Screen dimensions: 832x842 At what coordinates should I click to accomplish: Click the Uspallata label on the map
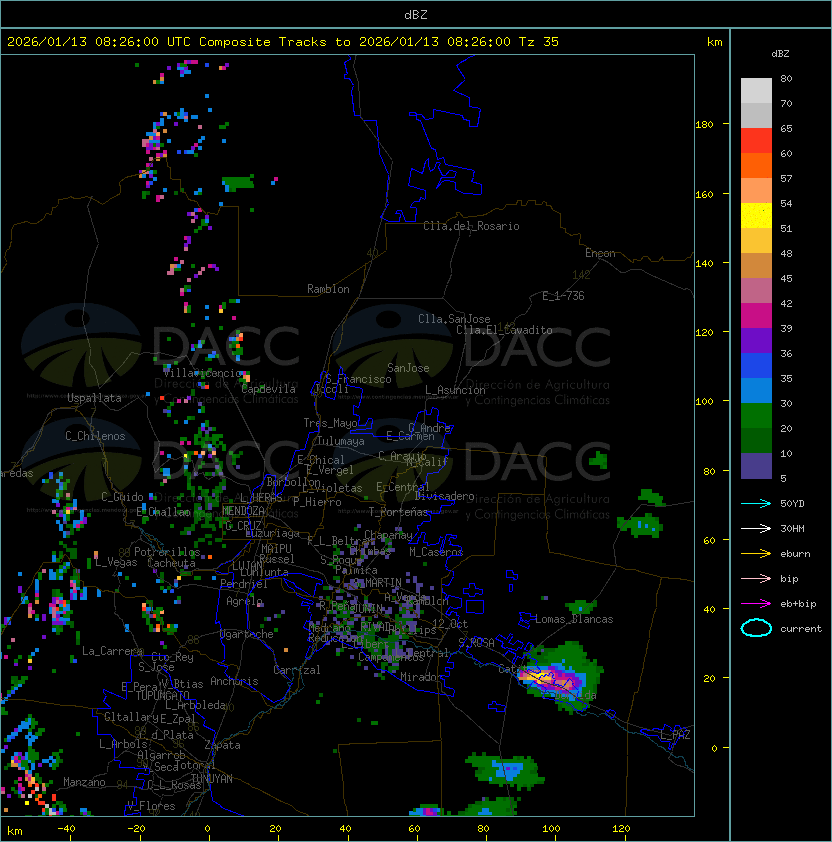click(95, 398)
